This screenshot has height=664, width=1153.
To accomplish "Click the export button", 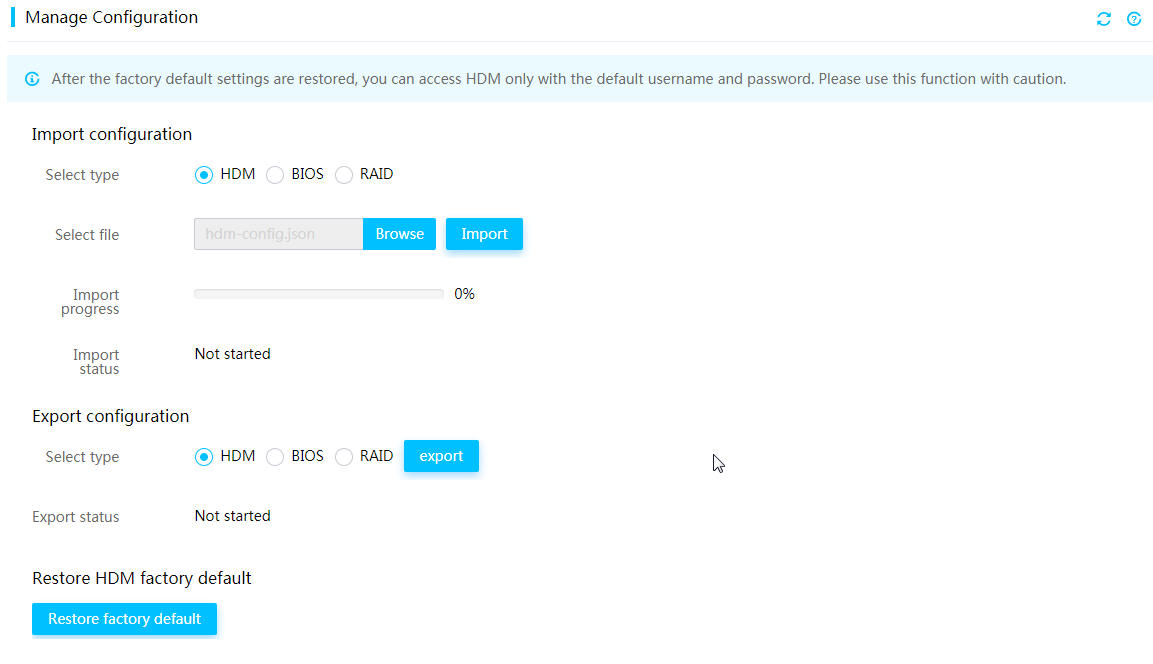I will point(441,456).
